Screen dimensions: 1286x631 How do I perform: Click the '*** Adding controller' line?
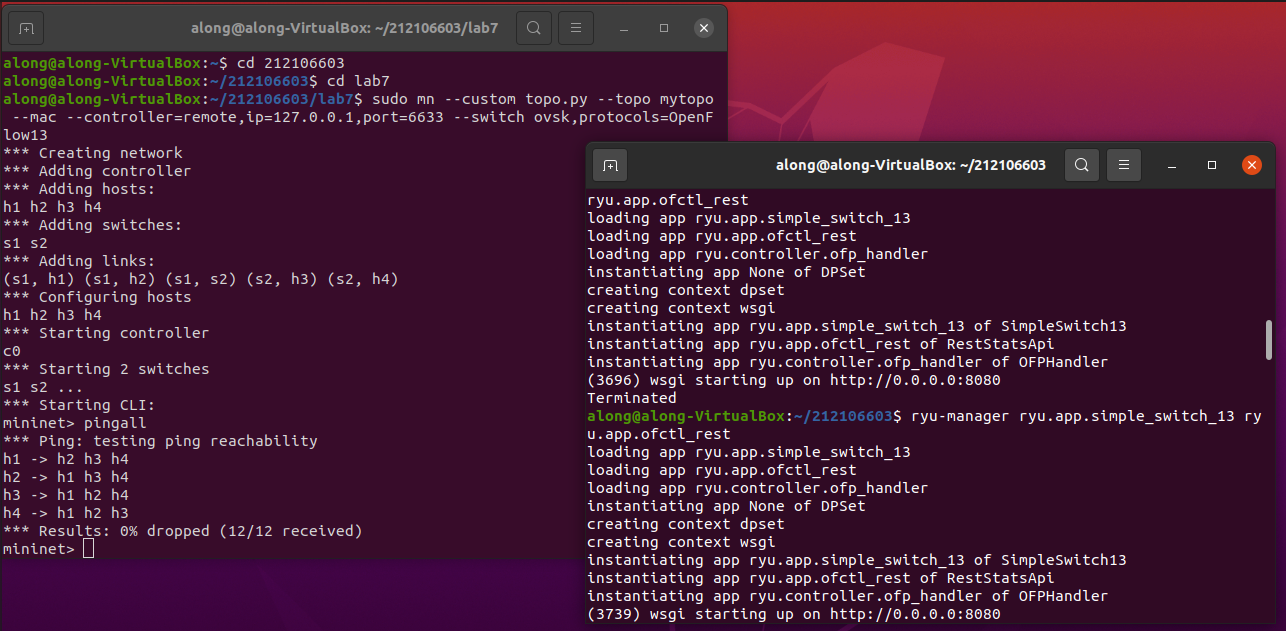[x=97, y=171]
